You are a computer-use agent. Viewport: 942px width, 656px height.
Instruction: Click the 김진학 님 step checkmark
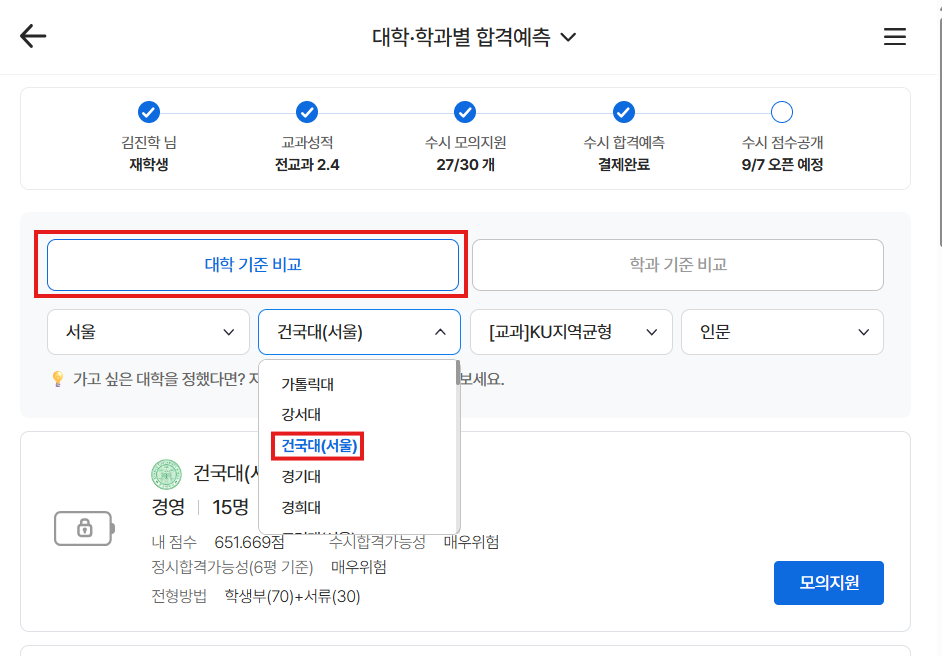click(x=149, y=112)
